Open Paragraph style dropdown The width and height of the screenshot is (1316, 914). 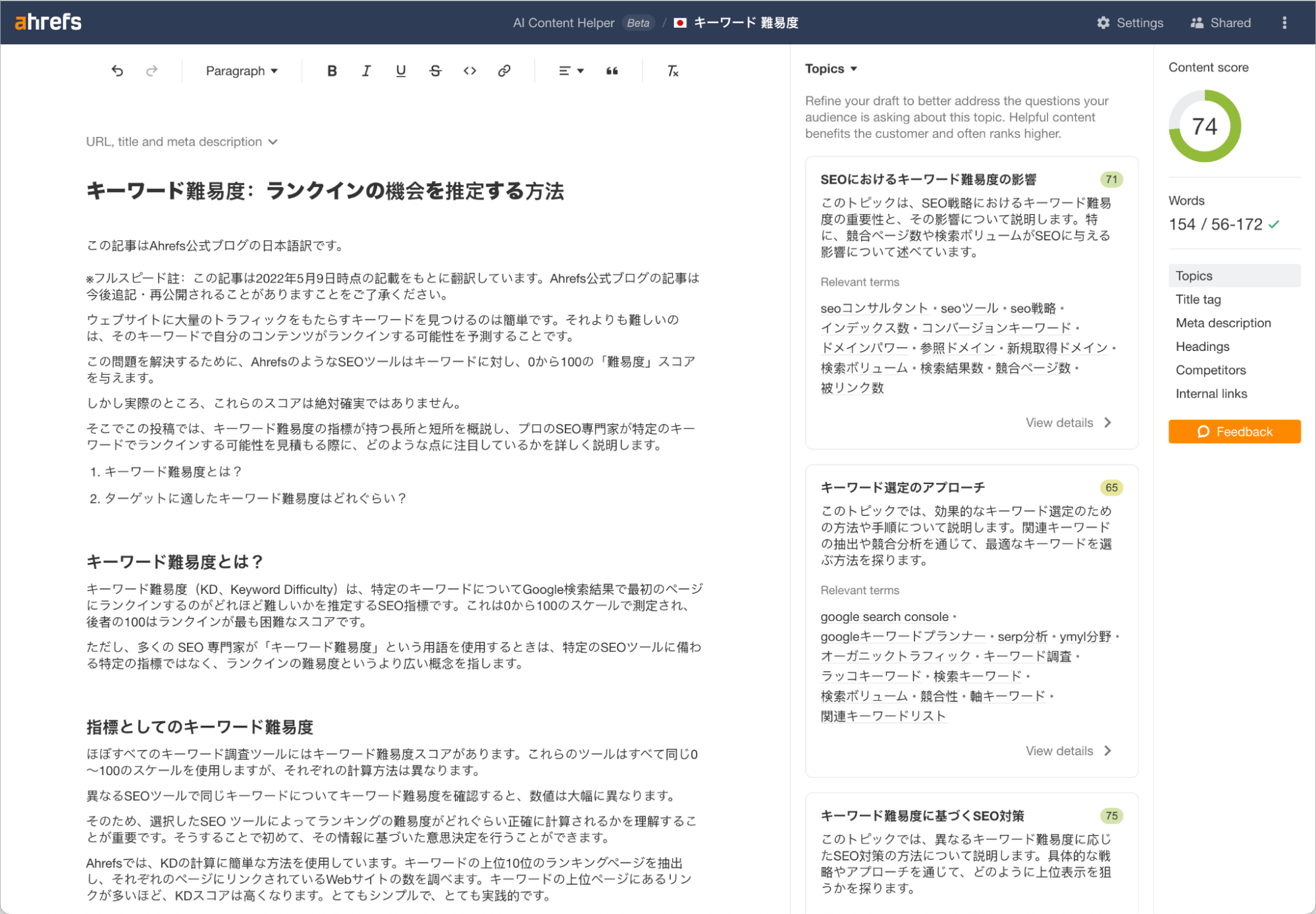242,70
